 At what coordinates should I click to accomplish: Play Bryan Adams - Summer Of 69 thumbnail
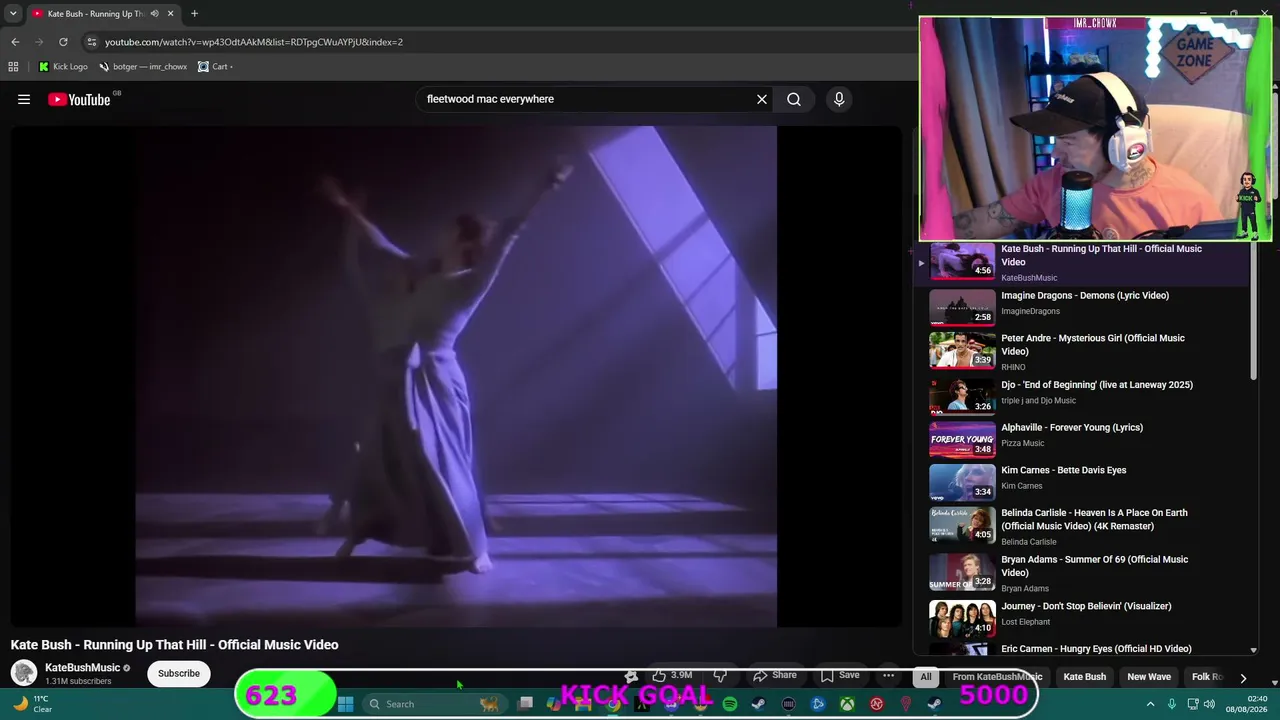pyautogui.click(x=962, y=572)
